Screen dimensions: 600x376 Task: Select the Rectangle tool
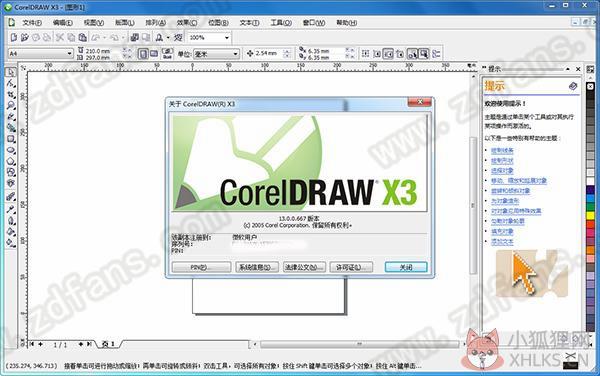11,139
